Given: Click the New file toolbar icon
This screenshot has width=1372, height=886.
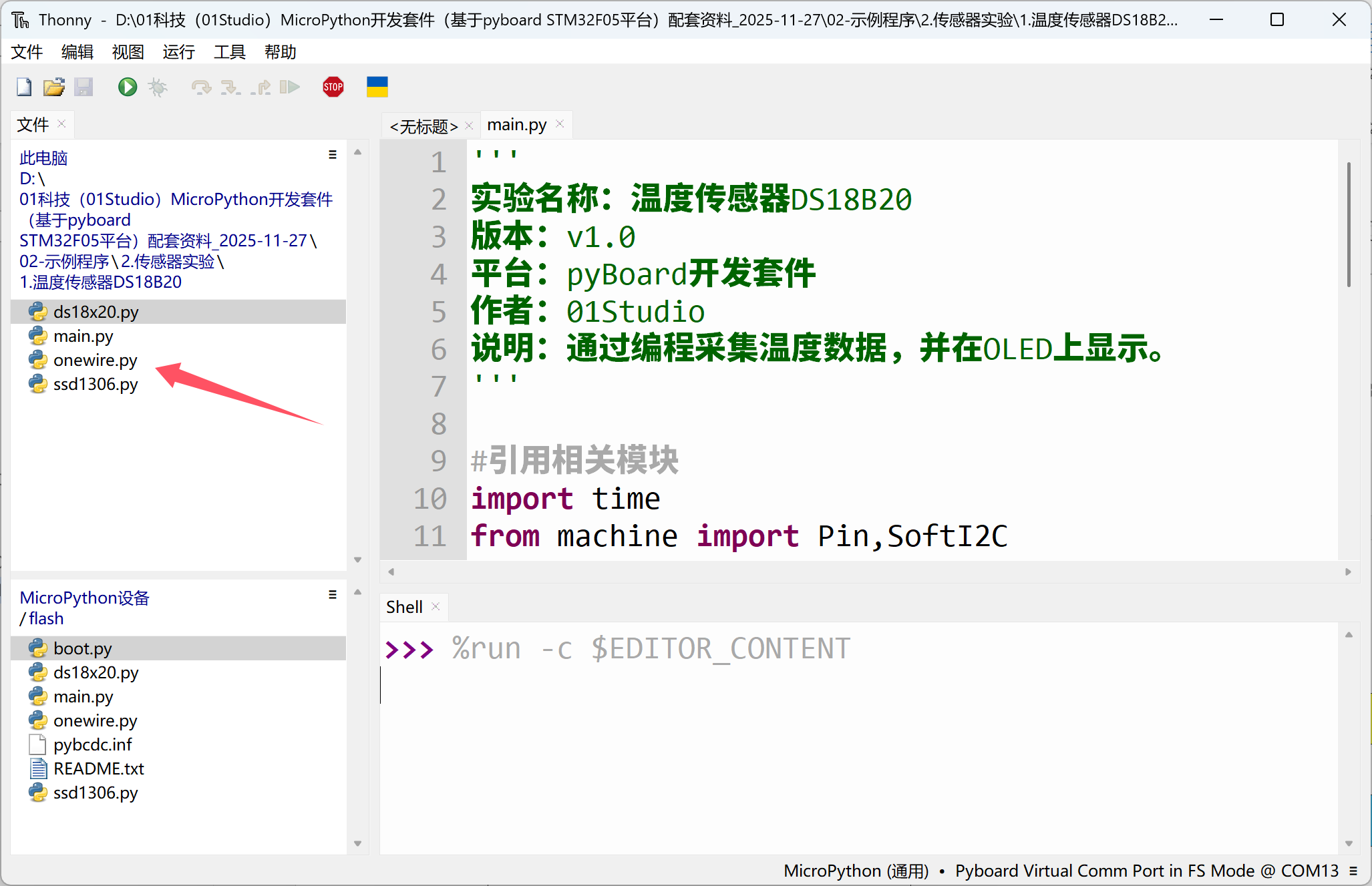Looking at the screenshot, I should pos(24,87).
